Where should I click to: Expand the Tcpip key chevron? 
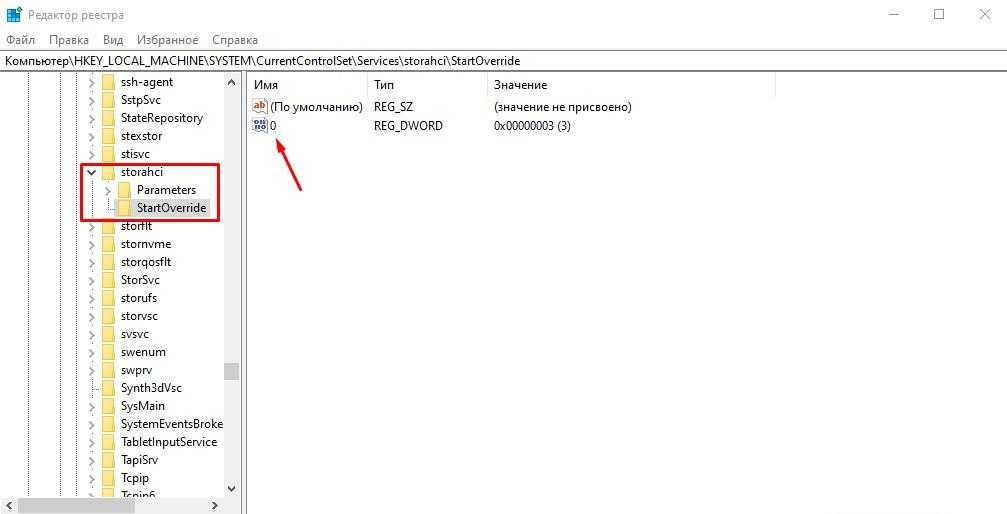pos(92,478)
